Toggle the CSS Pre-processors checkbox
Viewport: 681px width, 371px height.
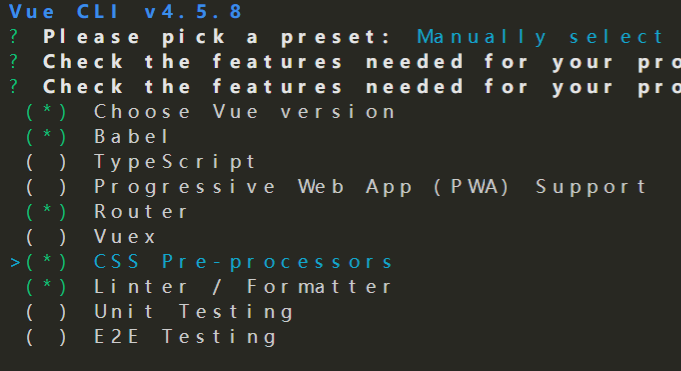46,262
